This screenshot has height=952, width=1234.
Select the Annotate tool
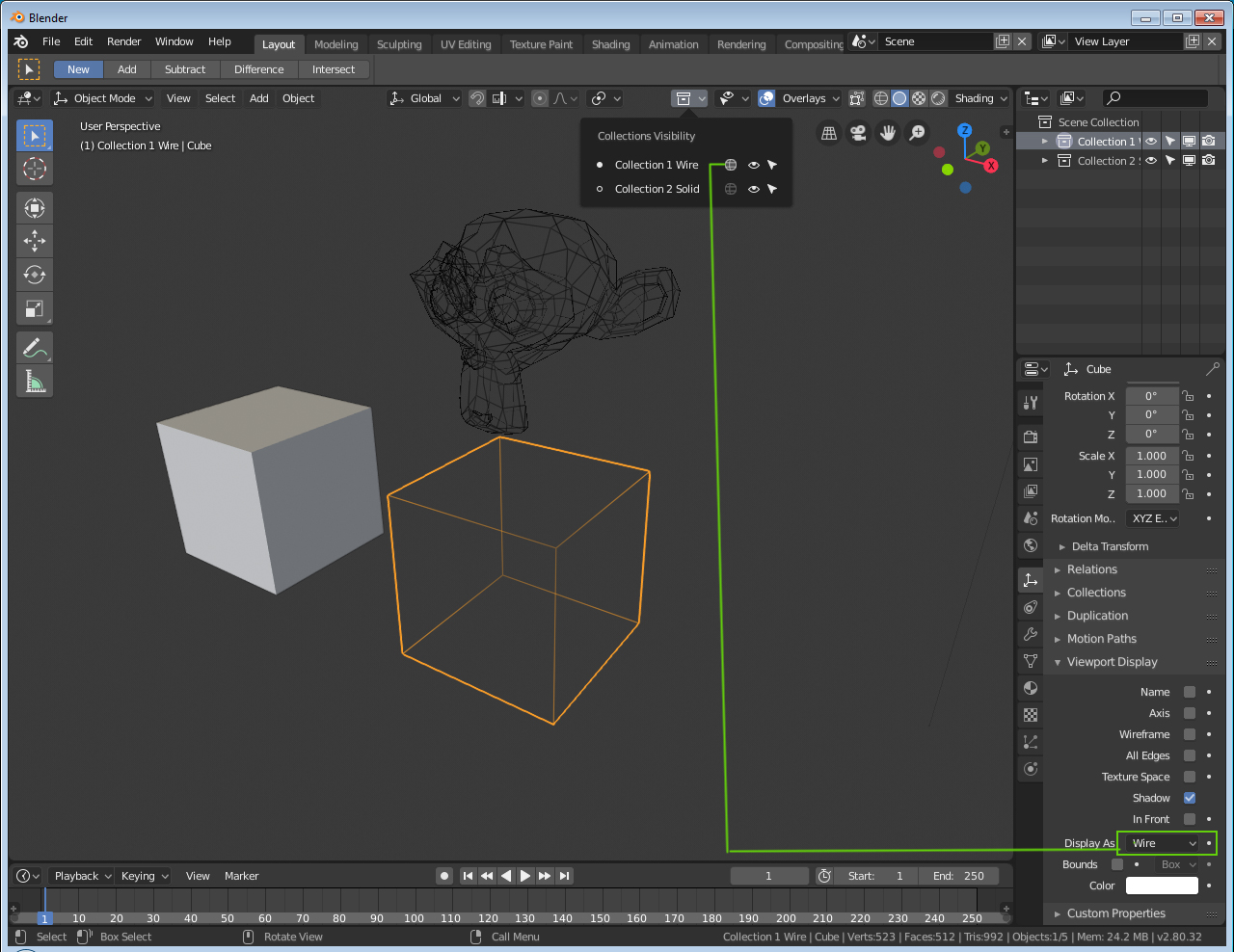pyautogui.click(x=35, y=347)
